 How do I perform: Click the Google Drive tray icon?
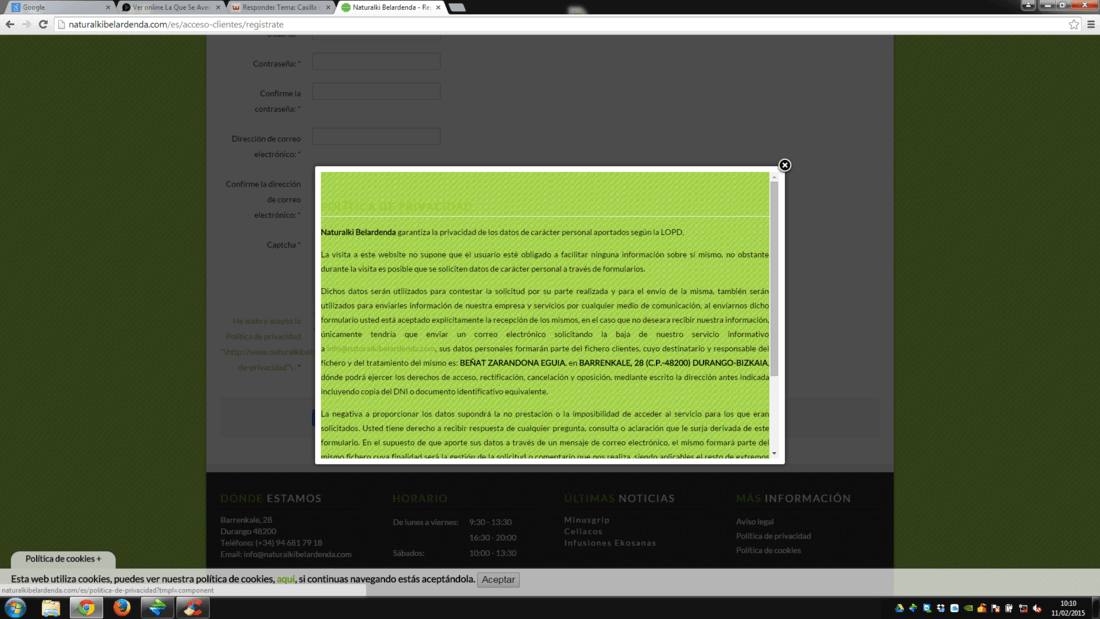(x=899, y=608)
